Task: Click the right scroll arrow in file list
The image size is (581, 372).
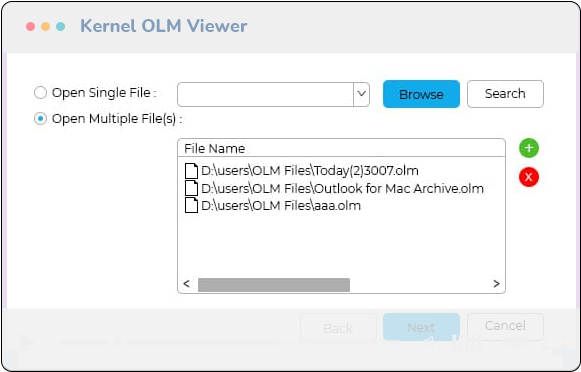Action: pos(496,284)
